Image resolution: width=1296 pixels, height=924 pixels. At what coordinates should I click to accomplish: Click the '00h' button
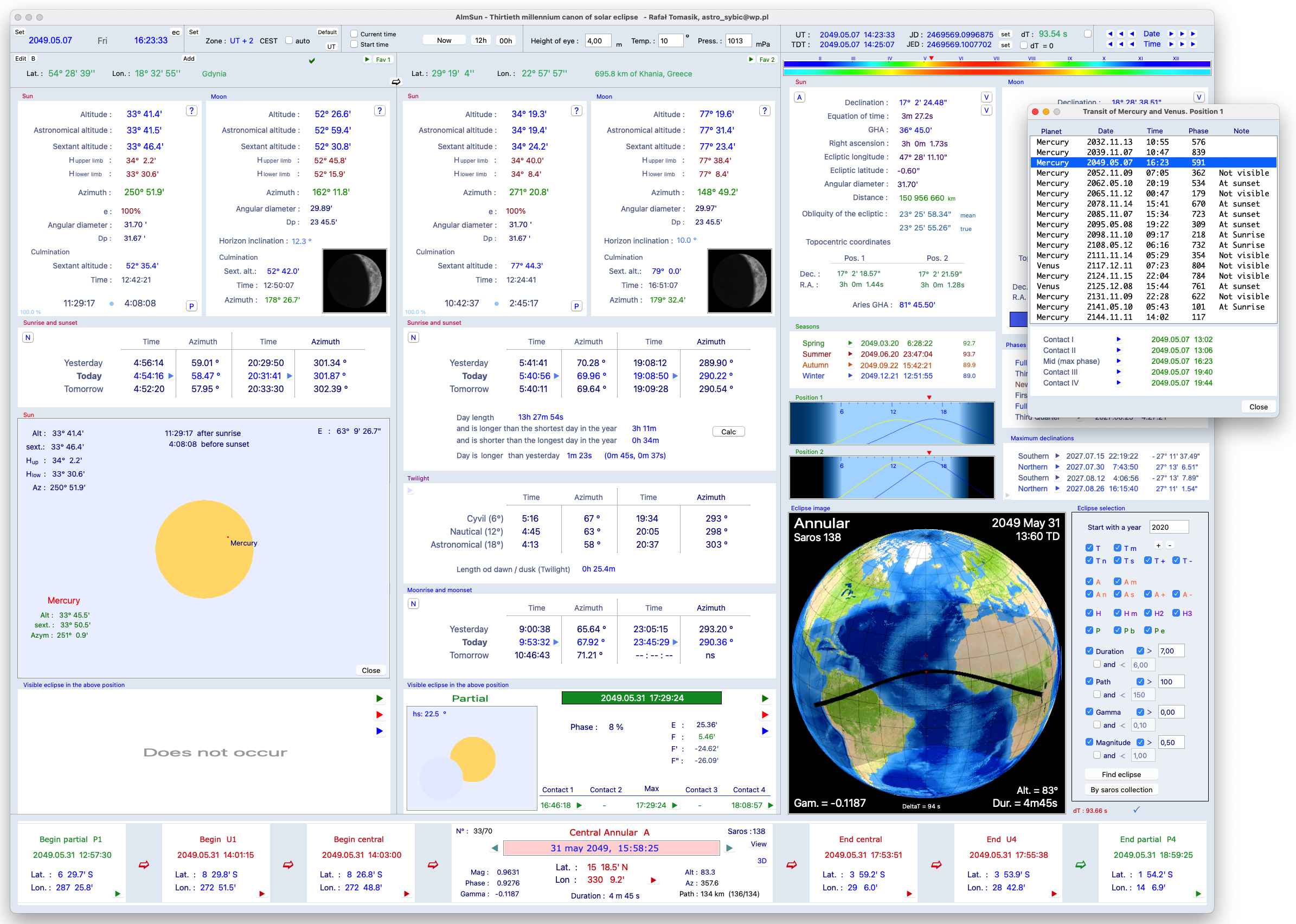[x=506, y=40]
